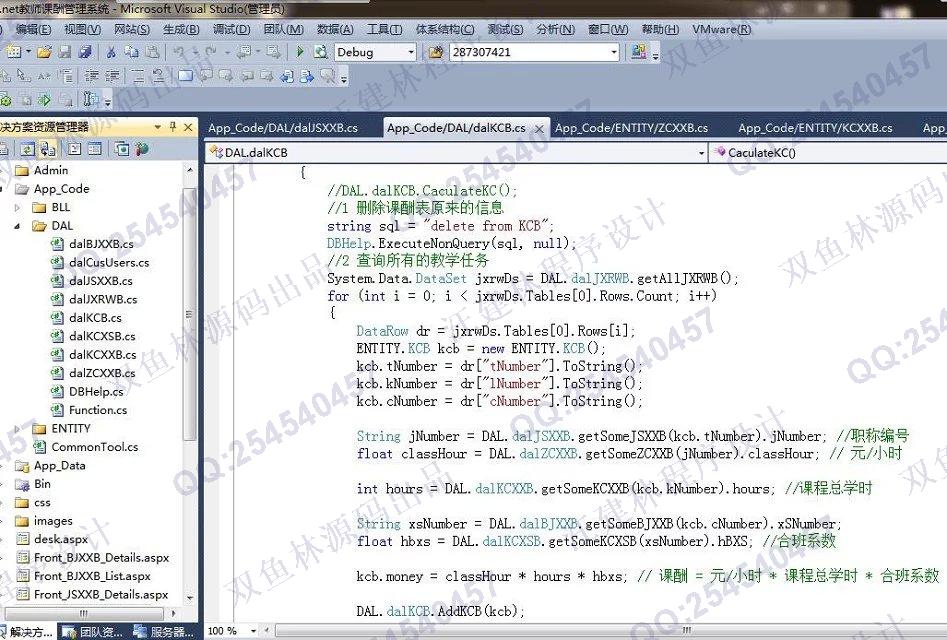
Task: Click the Redo arrow icon
Action: 211,52
